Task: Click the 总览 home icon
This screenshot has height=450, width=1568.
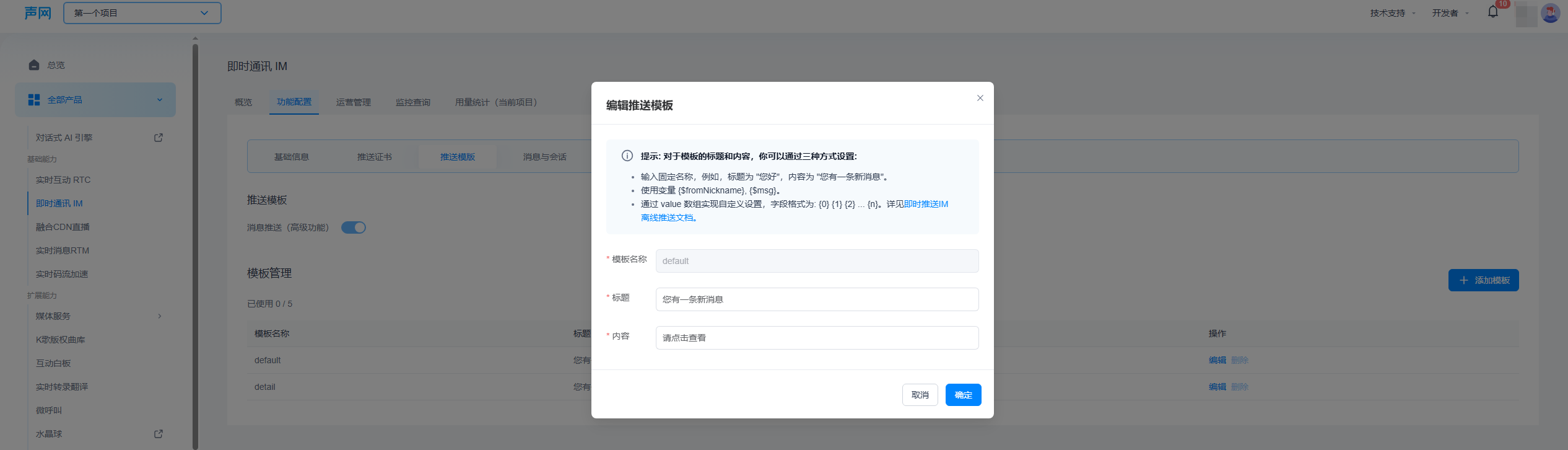Action: pyautogui.click(x=34, y=65)
